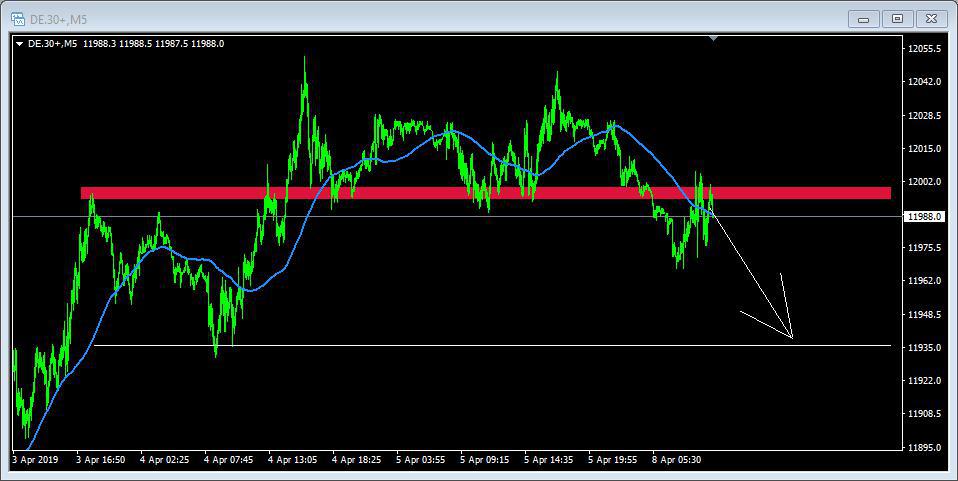
Task: Click the 12055.5 price scale label
Action: click(x=925, y=49)
